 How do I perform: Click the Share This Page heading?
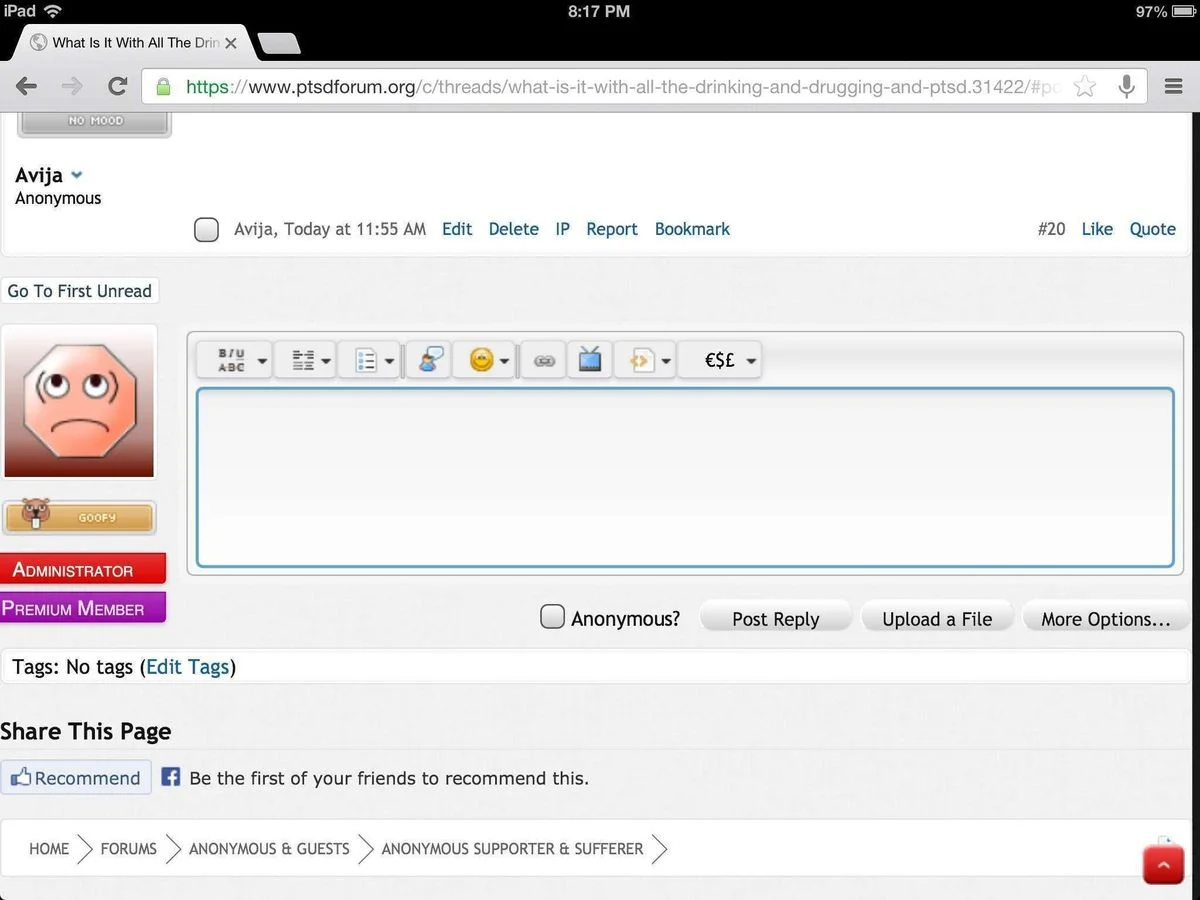pyautogui.click(x=86, y=731)
